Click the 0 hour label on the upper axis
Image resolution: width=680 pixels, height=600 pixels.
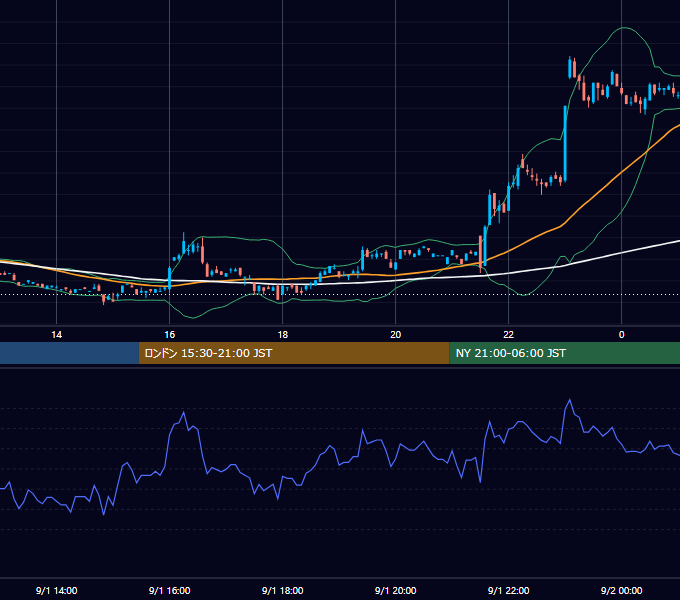point(621,335)
